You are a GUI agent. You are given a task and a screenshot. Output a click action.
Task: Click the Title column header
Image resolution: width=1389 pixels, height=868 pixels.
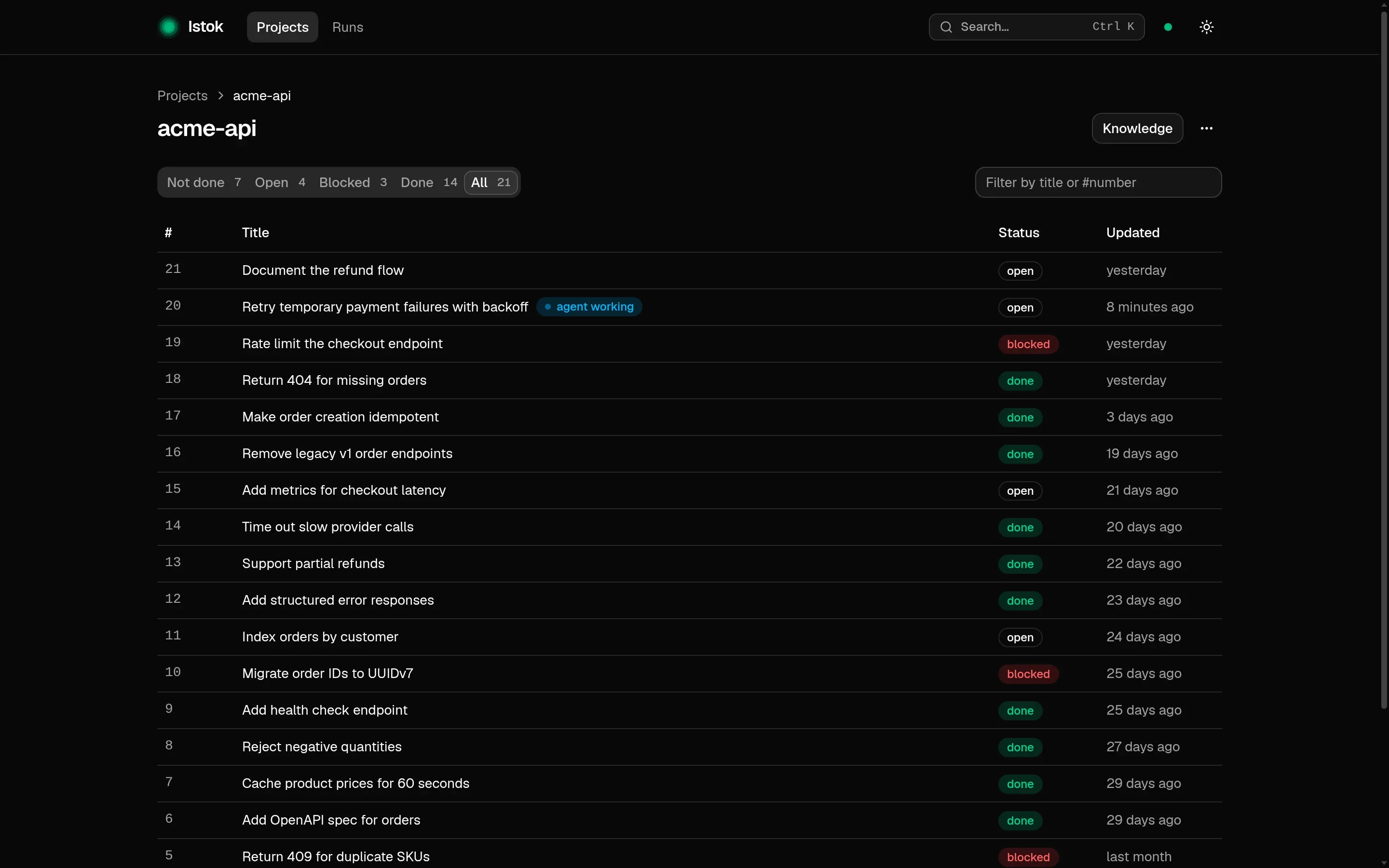(256, 232)
